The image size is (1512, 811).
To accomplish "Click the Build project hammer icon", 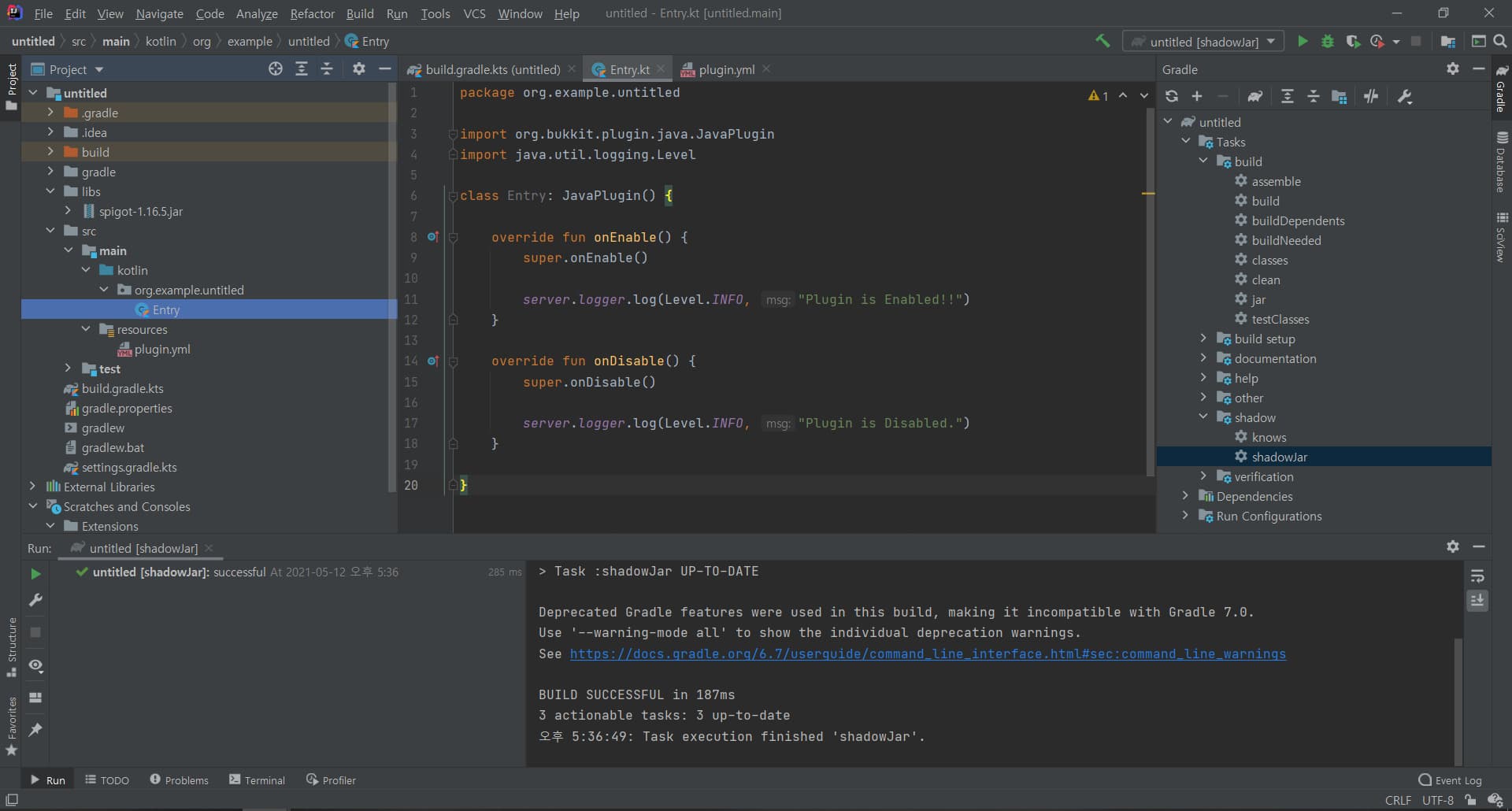I will click(x=1102, y=41).
